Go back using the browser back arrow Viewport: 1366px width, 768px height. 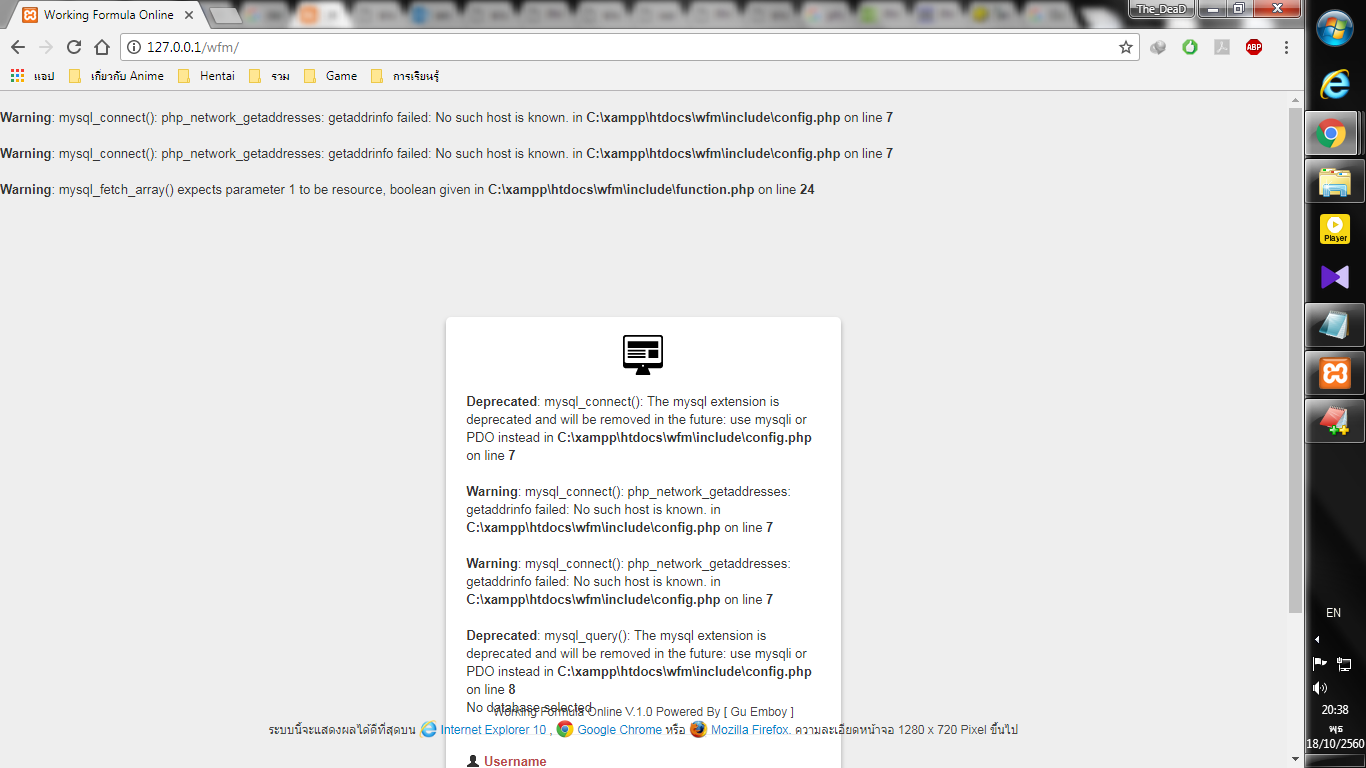(18, 47)
